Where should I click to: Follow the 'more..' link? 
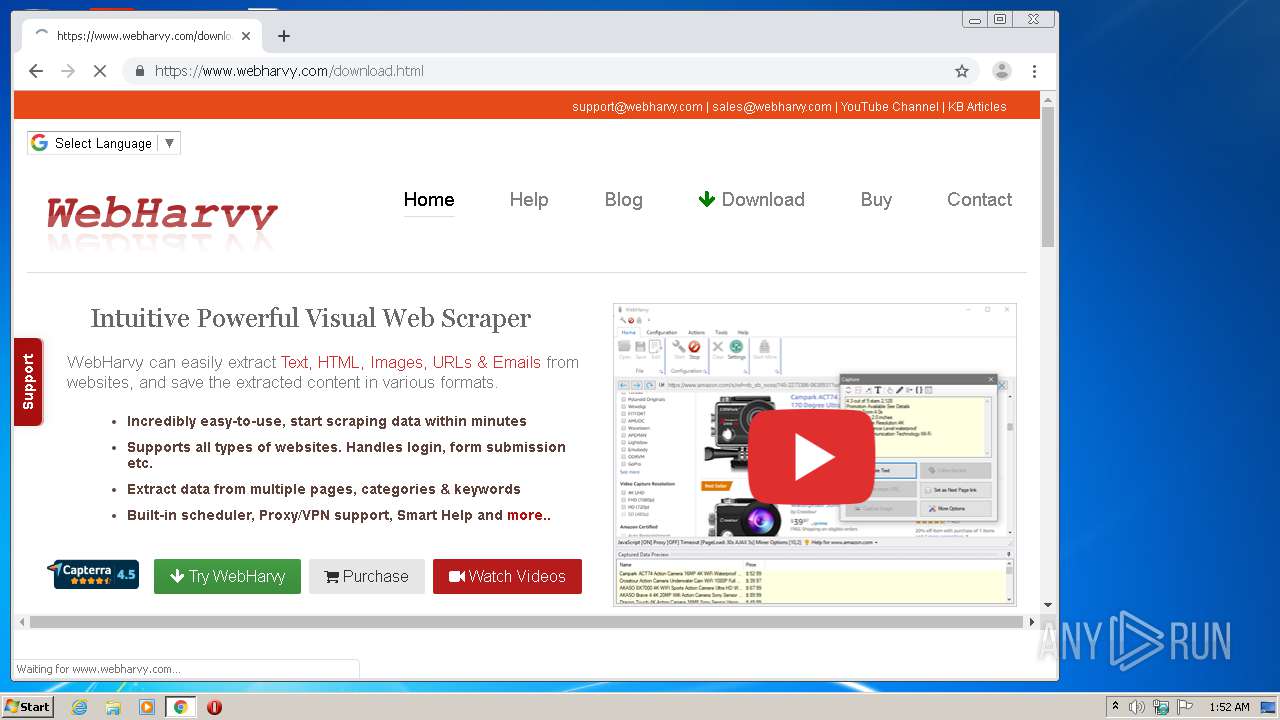click(x=529, y=515)
